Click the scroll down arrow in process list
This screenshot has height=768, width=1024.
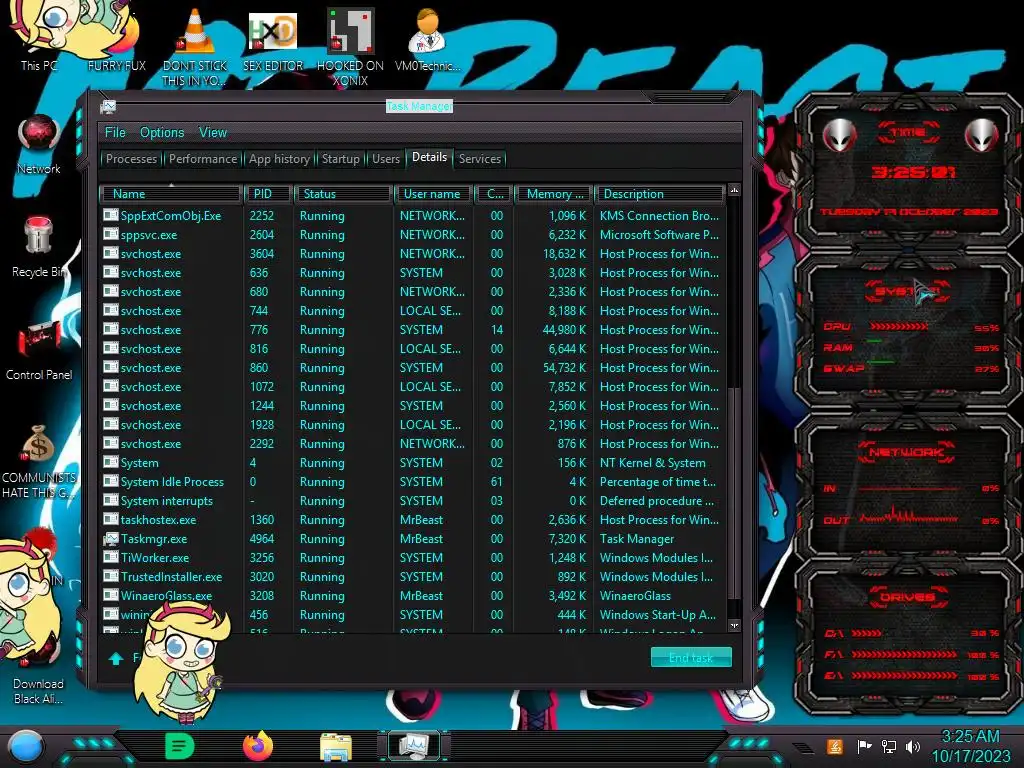pyautogui.click(x=734, y=625)
